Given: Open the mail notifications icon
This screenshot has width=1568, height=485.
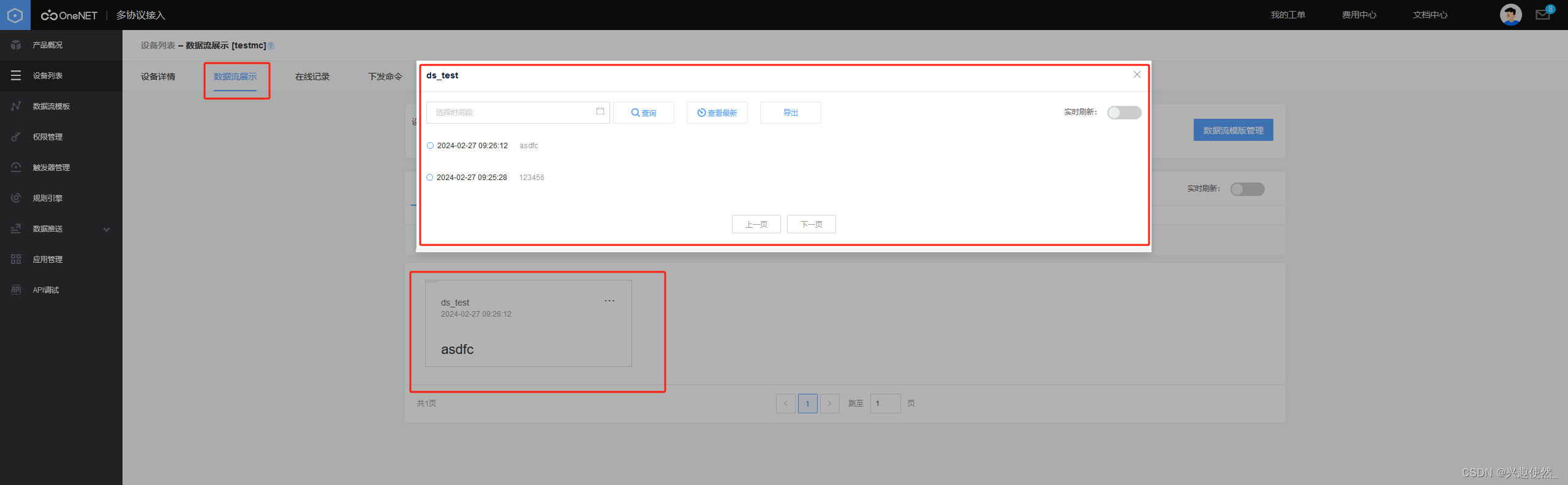Looking at the screenshot, I should coord(1542,15).
